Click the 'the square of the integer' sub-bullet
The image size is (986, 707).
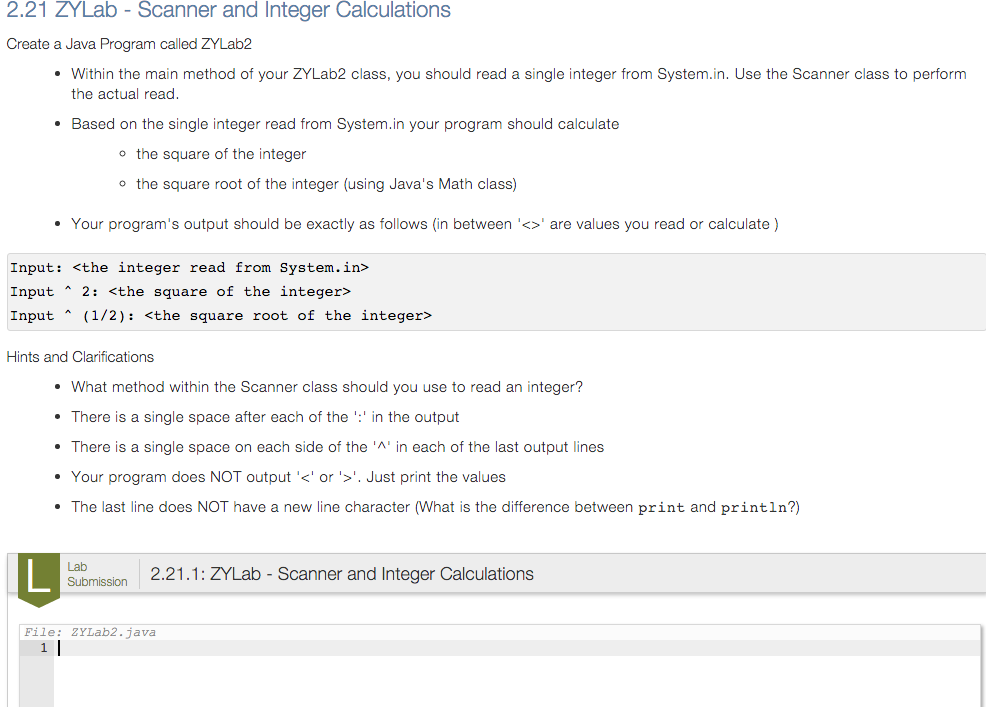point(221,154)
